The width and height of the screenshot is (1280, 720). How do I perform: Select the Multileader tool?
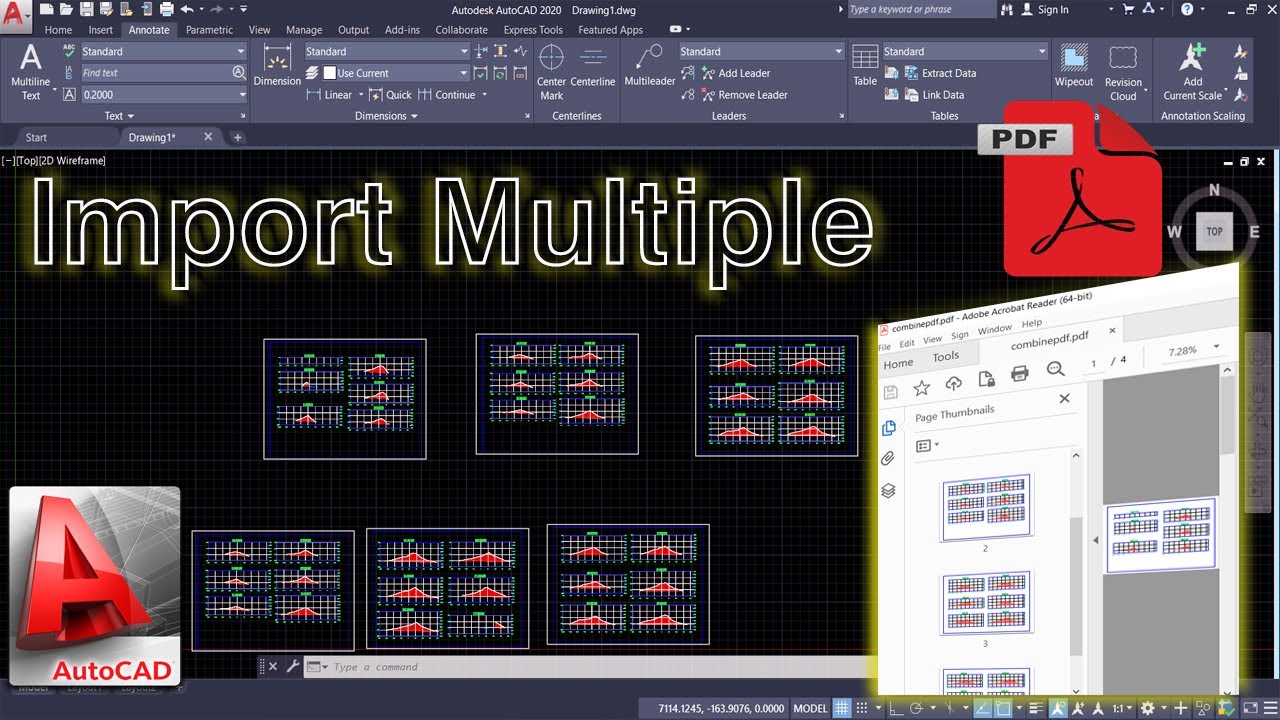pos(650,67)
